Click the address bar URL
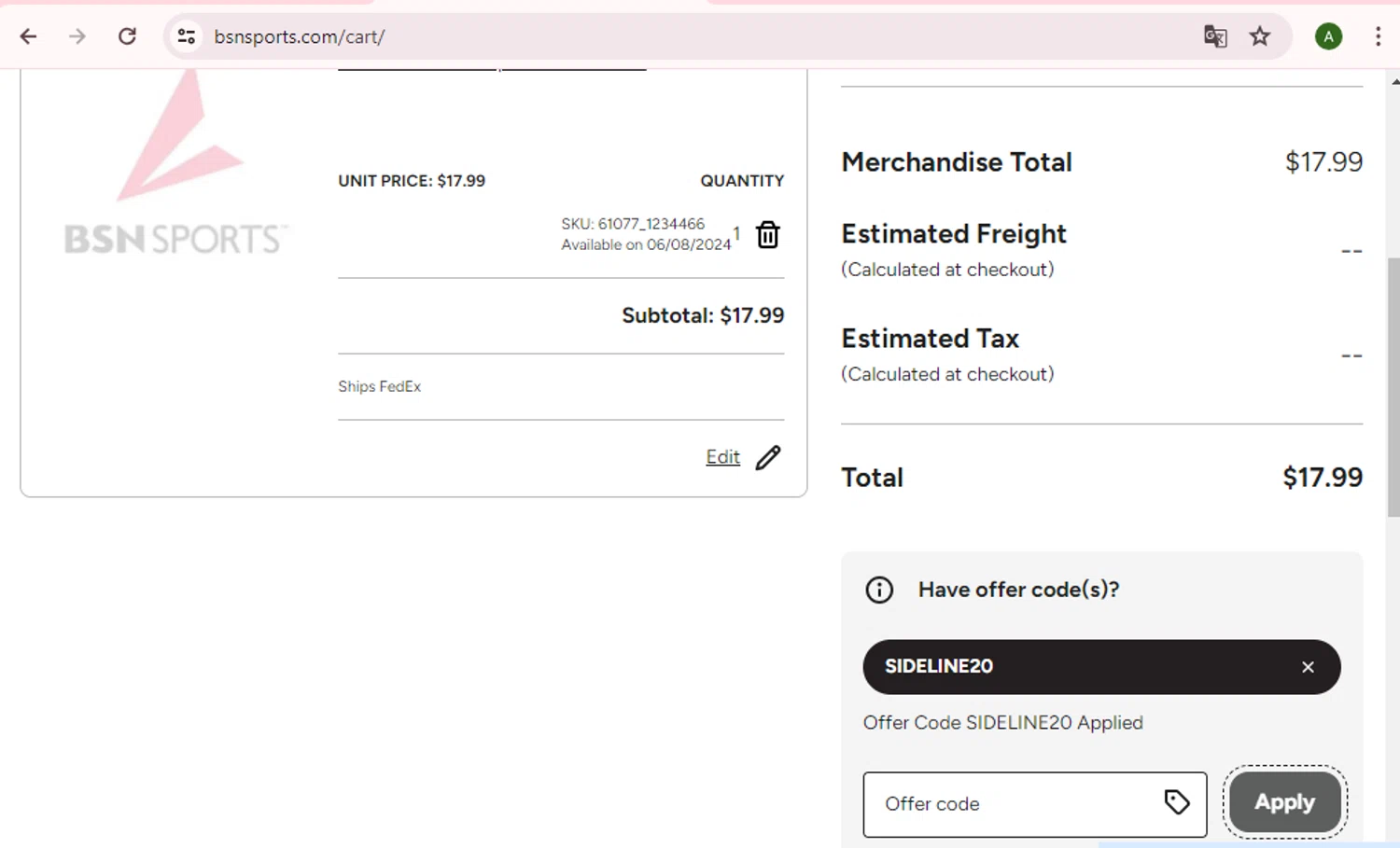The height and width of the screenshot is (848, 1400). (299, 36)
